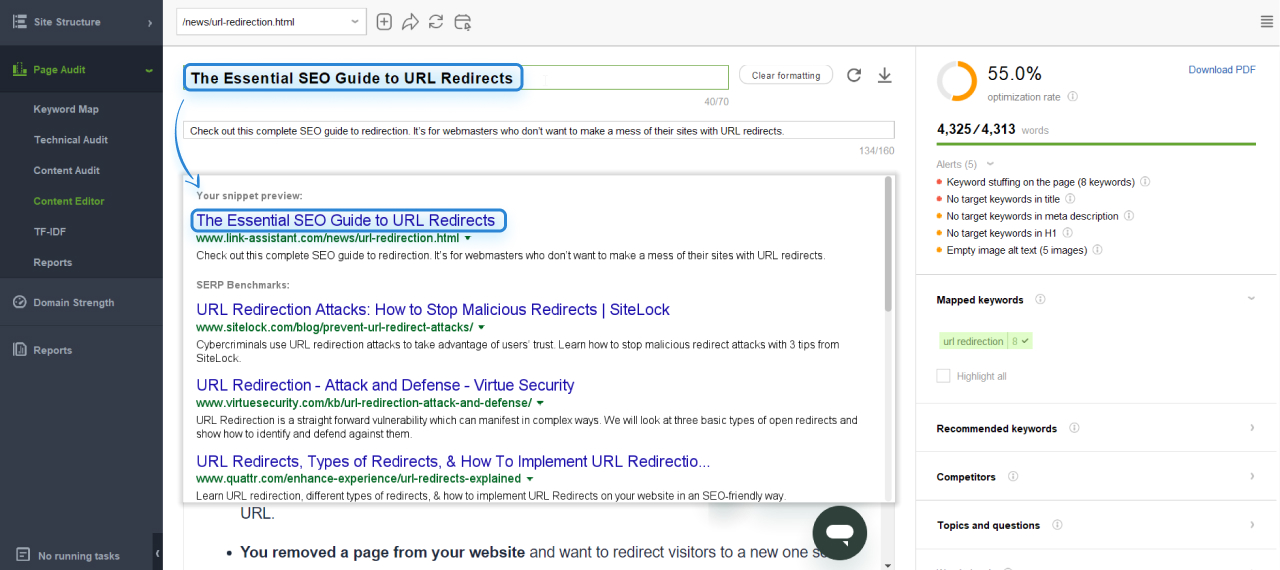This screenshot has width=1280, height=570.
Task: Open the hamburger menu at top right
Action: tap(1267, 22)
